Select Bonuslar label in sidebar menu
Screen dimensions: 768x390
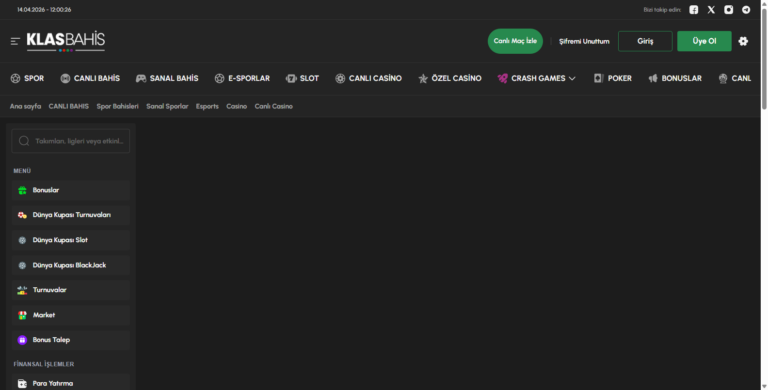(x=46, y=190)
